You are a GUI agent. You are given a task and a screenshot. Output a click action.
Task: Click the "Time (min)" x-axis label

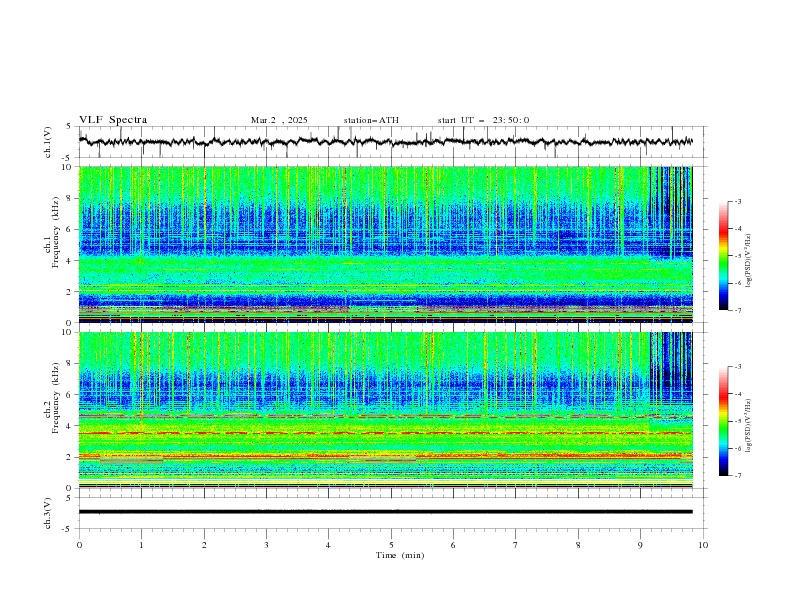400,555
